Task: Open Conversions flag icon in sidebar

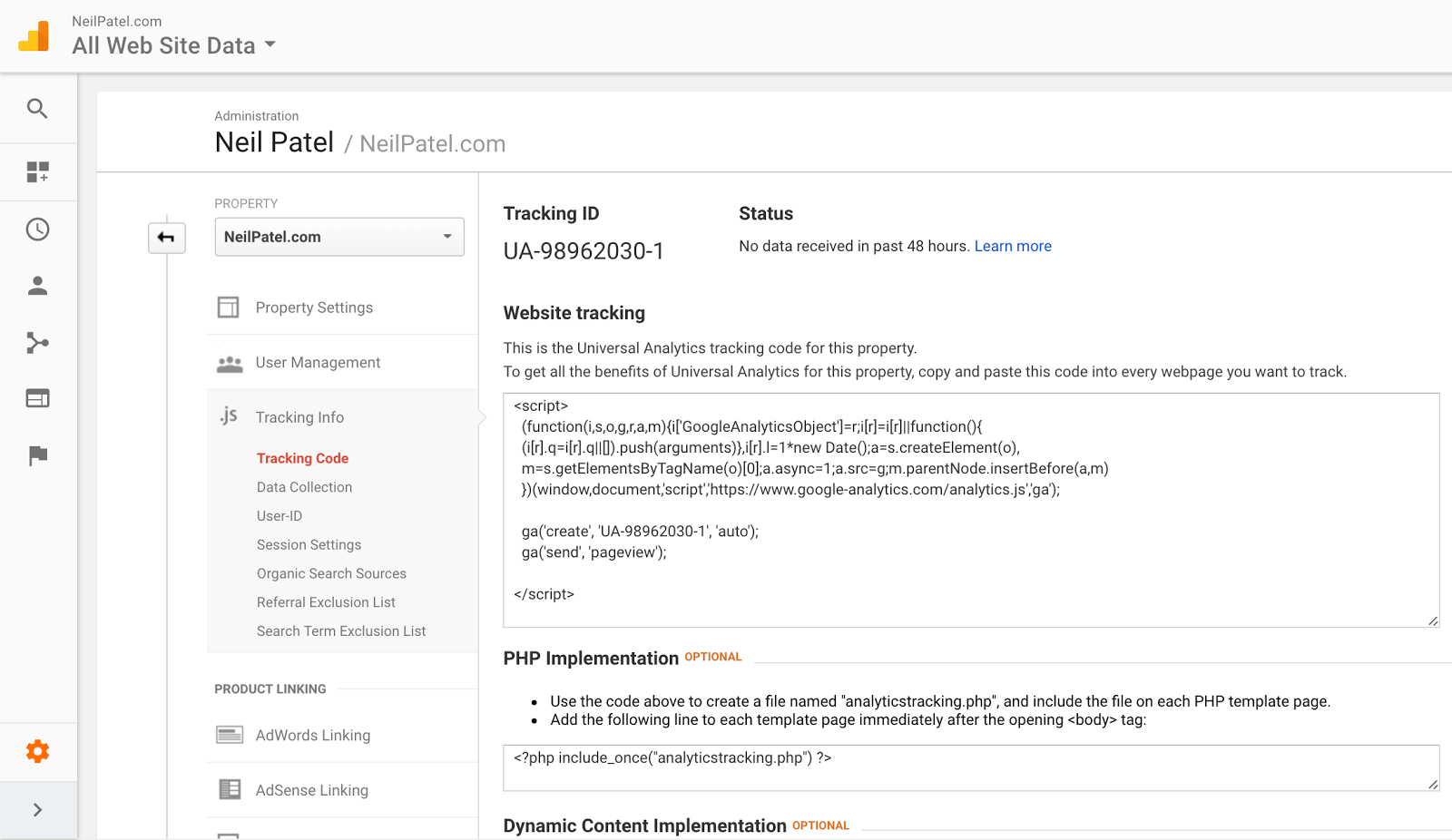Action: (x=37, y=455)
